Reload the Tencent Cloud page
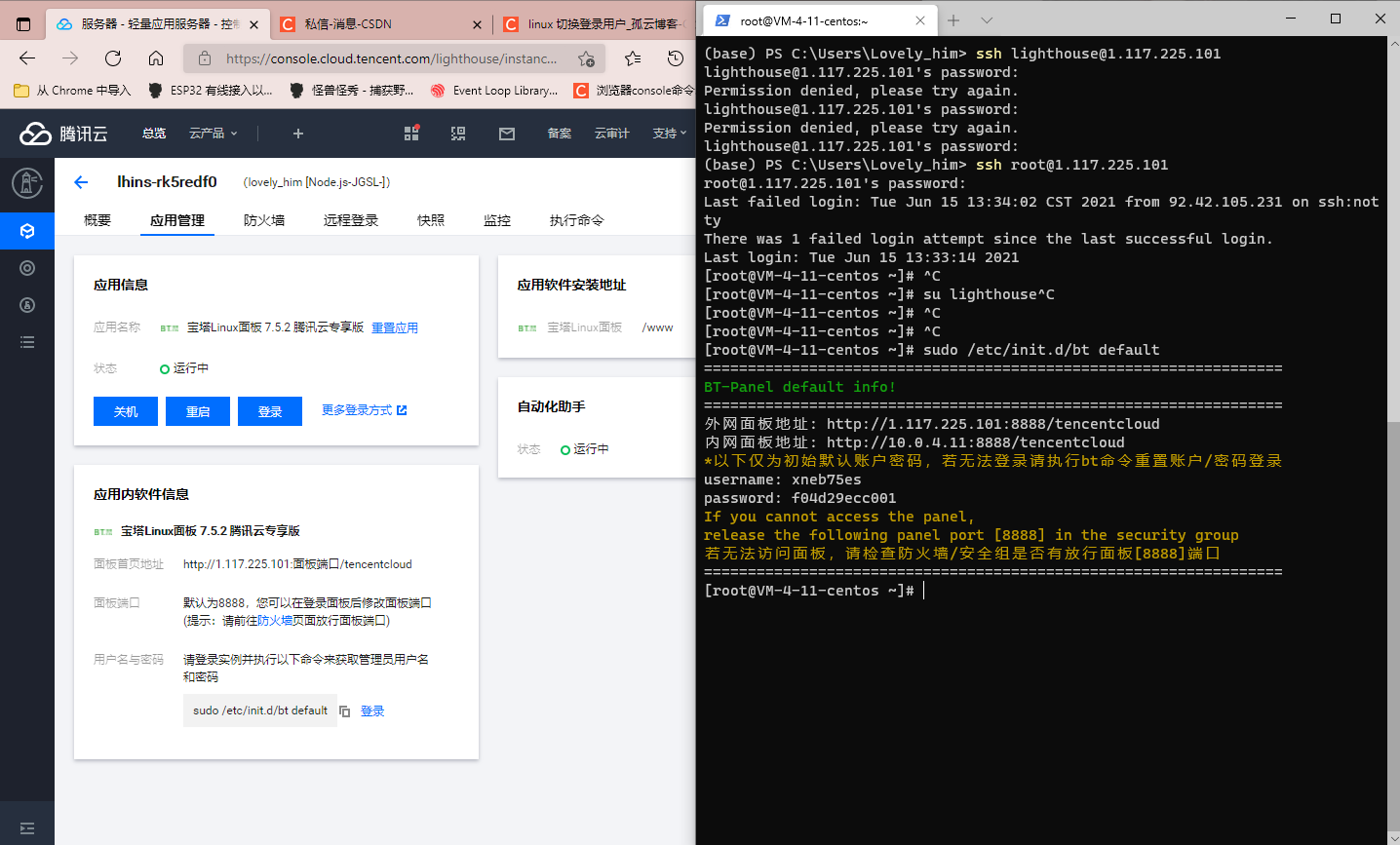Image resolution: width=1400 pixels, height=845 pixels. [113, 58]
